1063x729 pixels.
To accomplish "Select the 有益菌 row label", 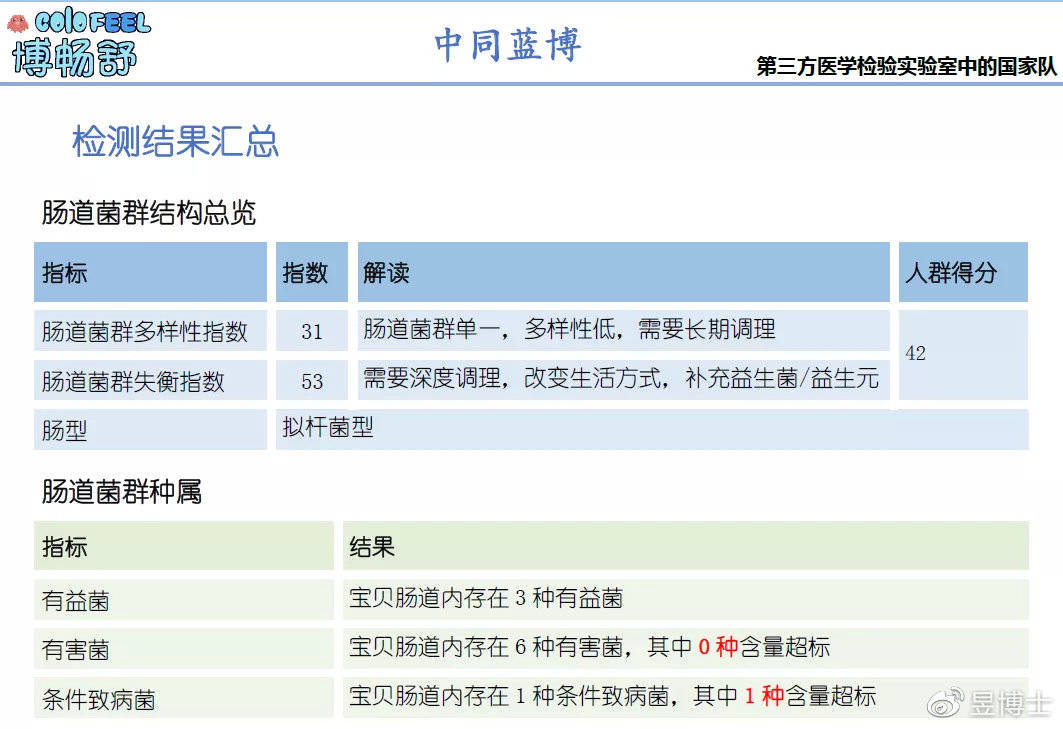I will tap(184, 599).
